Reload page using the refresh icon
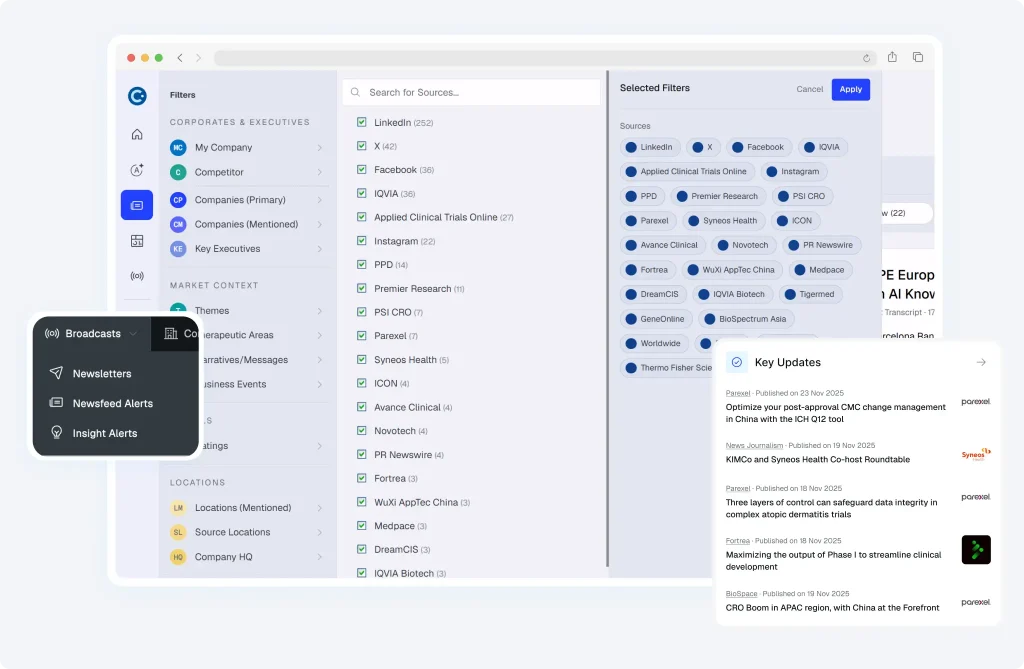Image resolution: width=1024 pixels, height=669 pixels. coord(867,58)
